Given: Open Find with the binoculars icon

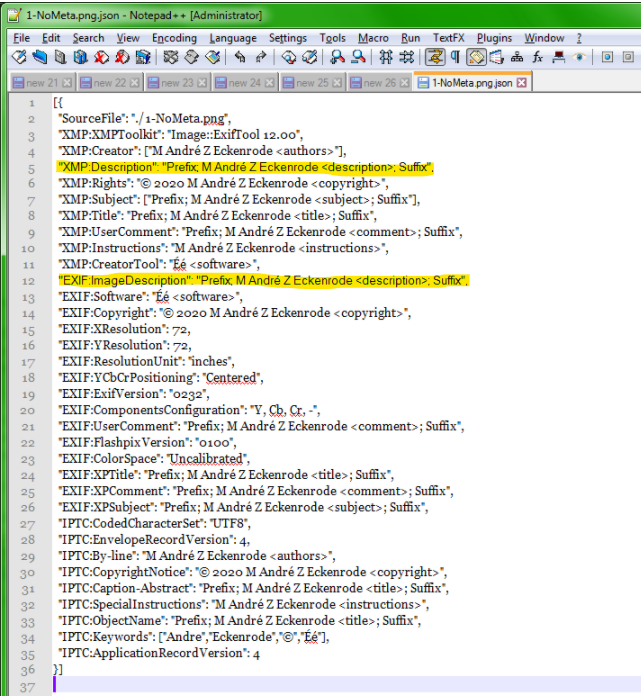Looking at the screenshot, I should (x=289, y=57).
